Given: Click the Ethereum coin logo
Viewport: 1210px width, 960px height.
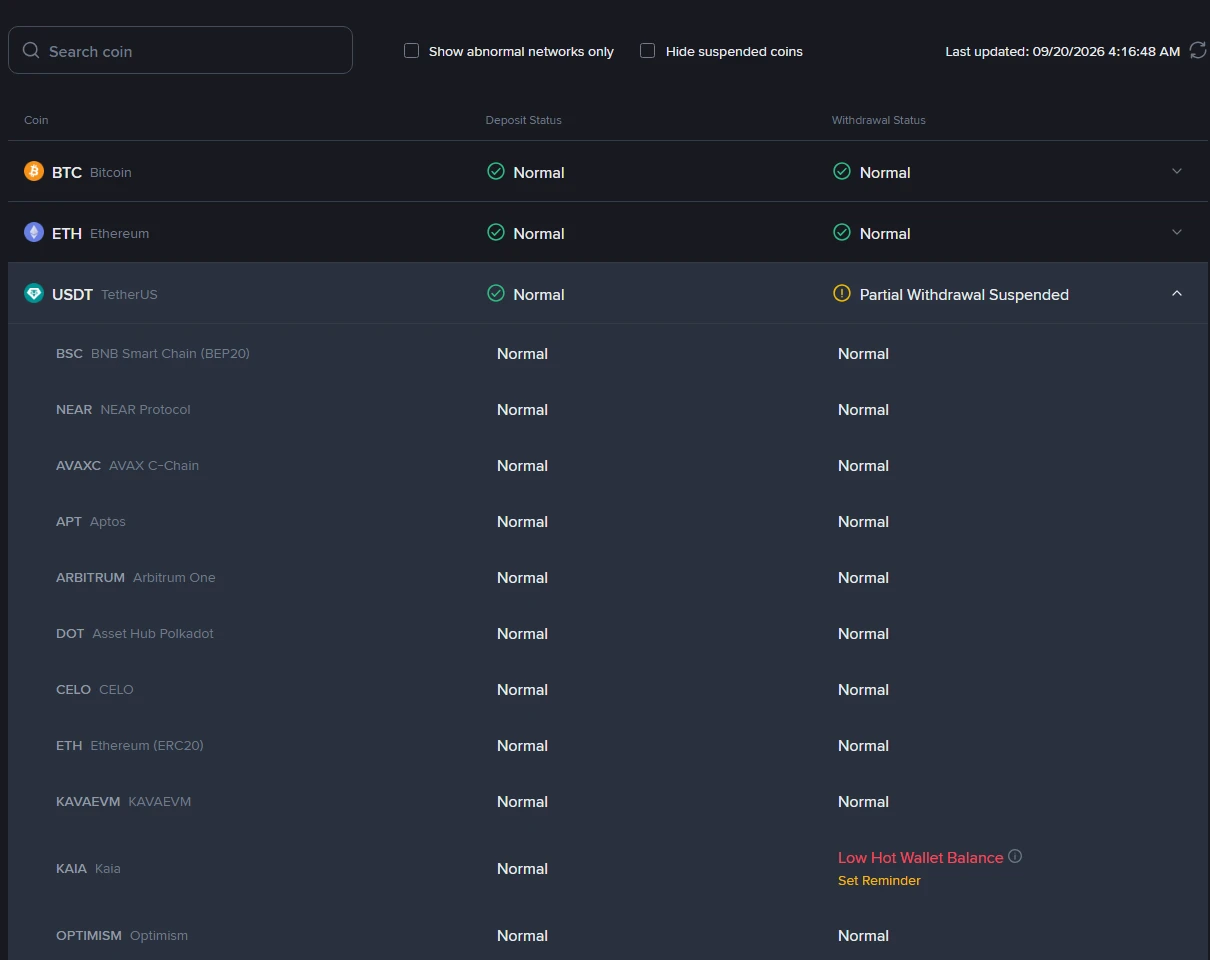Looking at the screenshot, I should tap(34, 232).
